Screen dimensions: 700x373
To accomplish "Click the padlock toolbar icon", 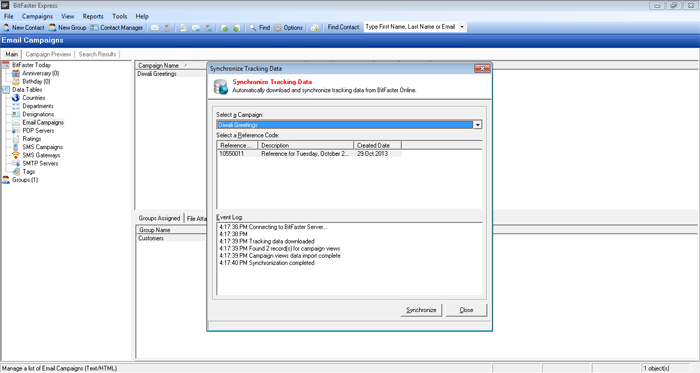I will tap(315, 28).
